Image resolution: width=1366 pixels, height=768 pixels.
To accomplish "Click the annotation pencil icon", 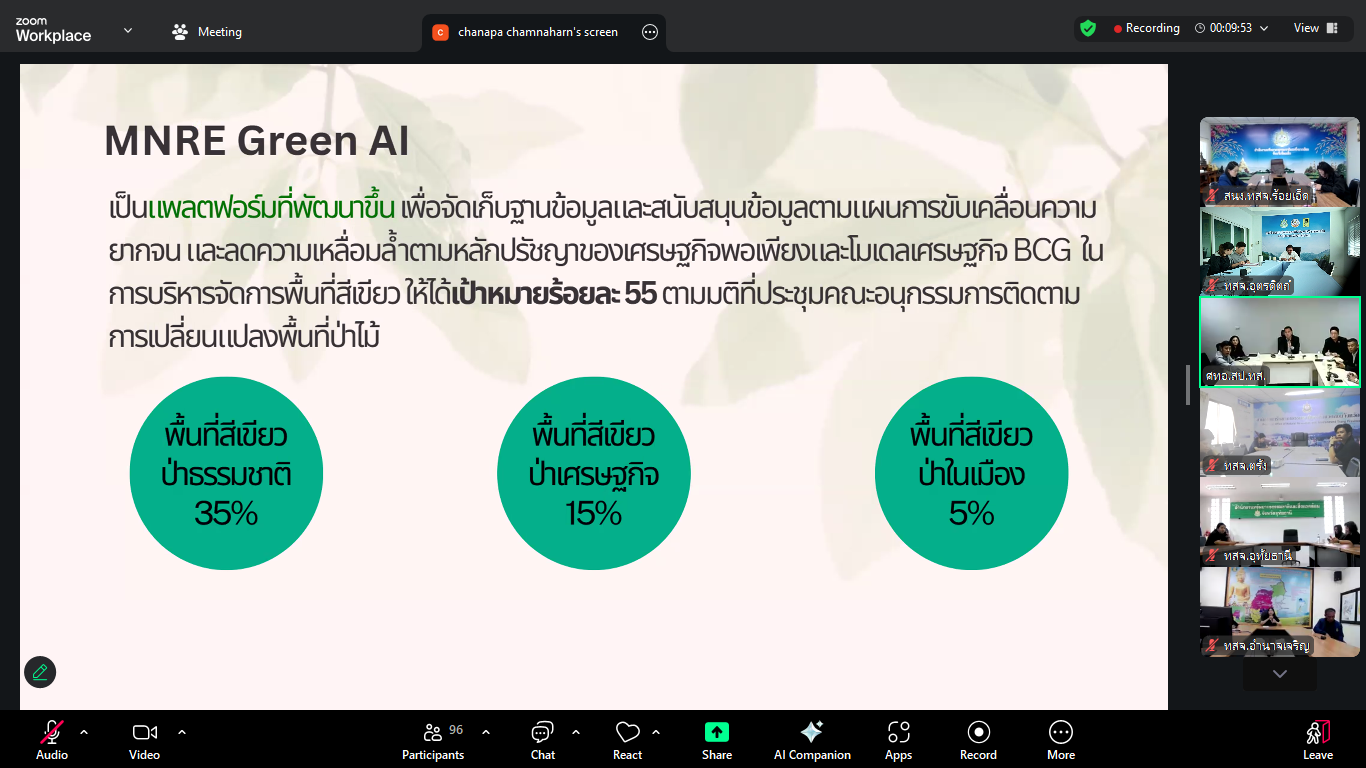I will coord(40,672).
